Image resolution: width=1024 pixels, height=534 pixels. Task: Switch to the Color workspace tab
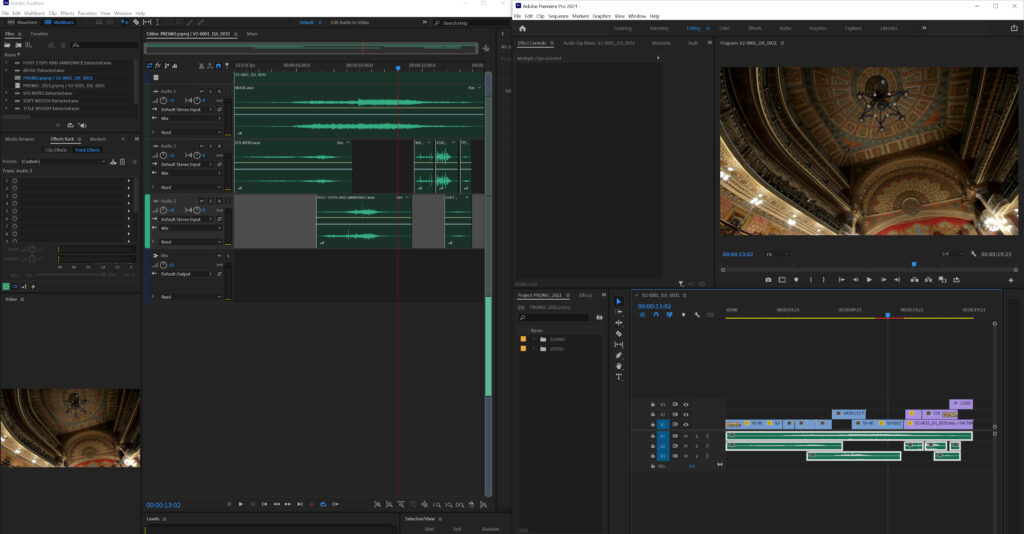[x=724, y=29]
